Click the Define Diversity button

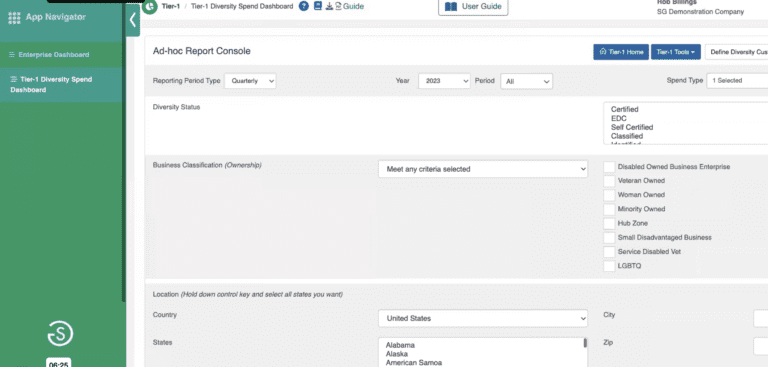pos(736,52)
